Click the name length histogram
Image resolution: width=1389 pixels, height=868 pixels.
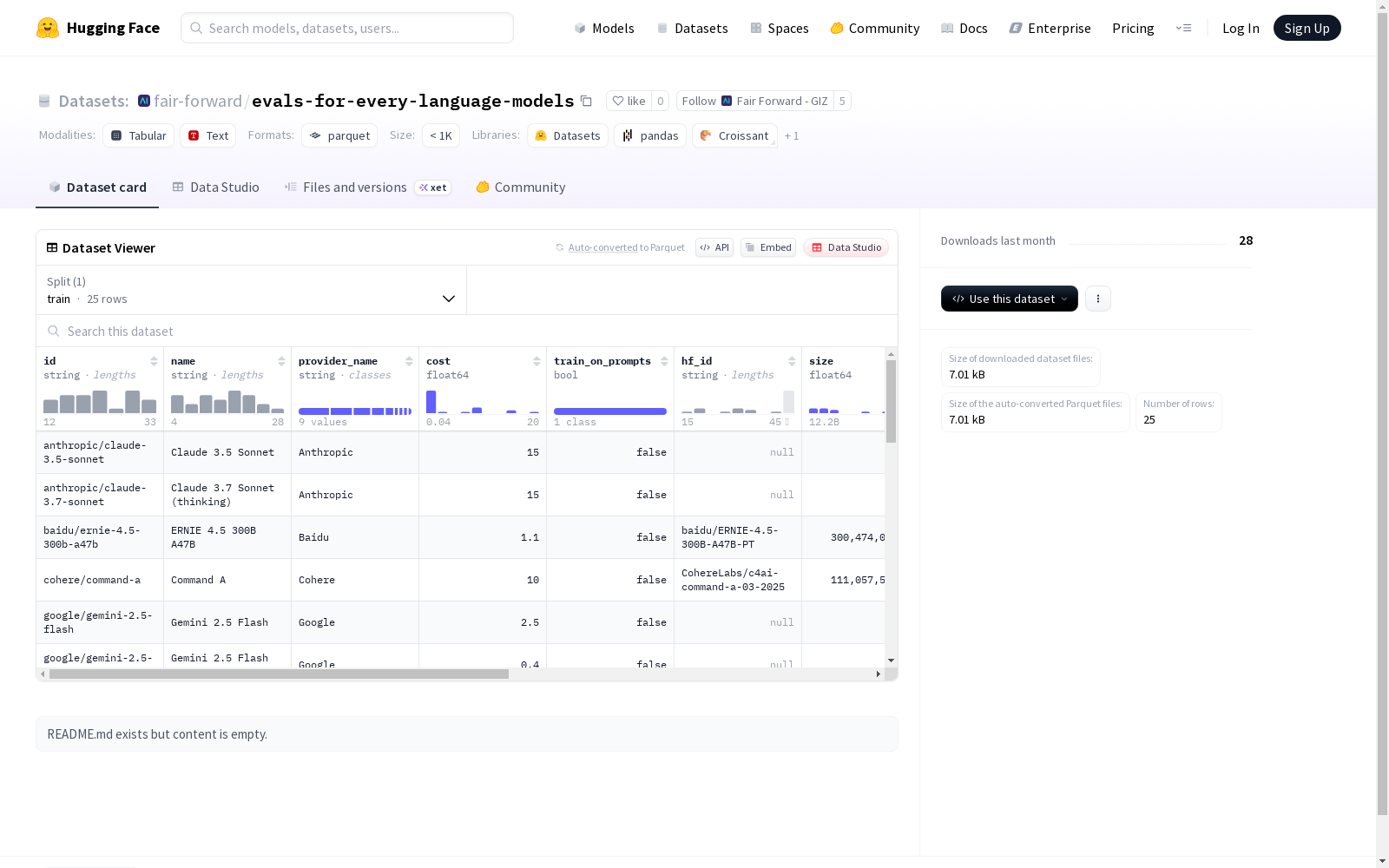tap(227, 402)
